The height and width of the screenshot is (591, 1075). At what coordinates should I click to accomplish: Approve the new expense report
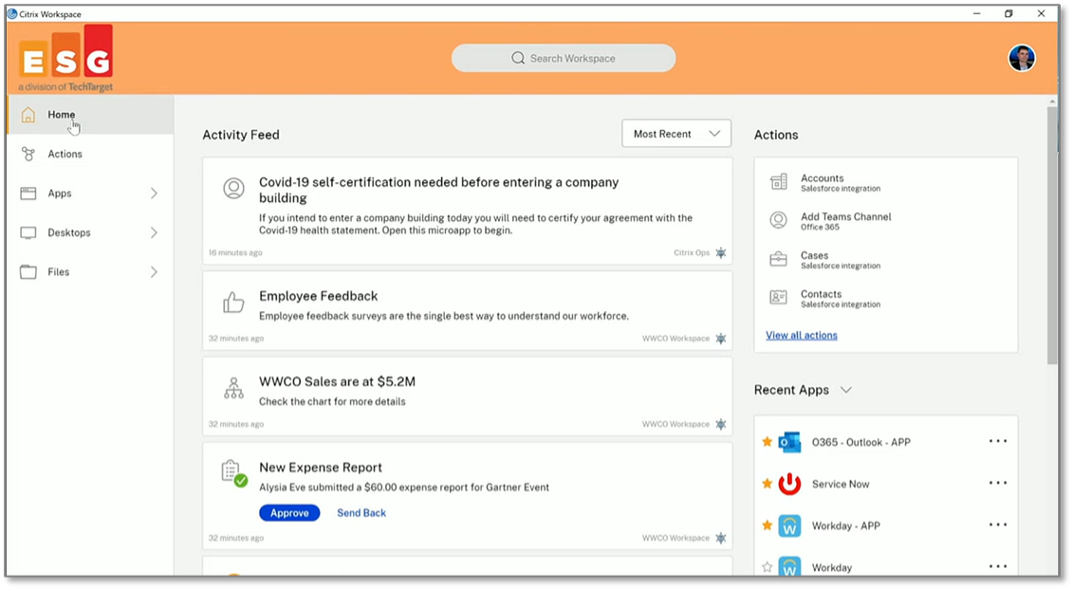289,513
